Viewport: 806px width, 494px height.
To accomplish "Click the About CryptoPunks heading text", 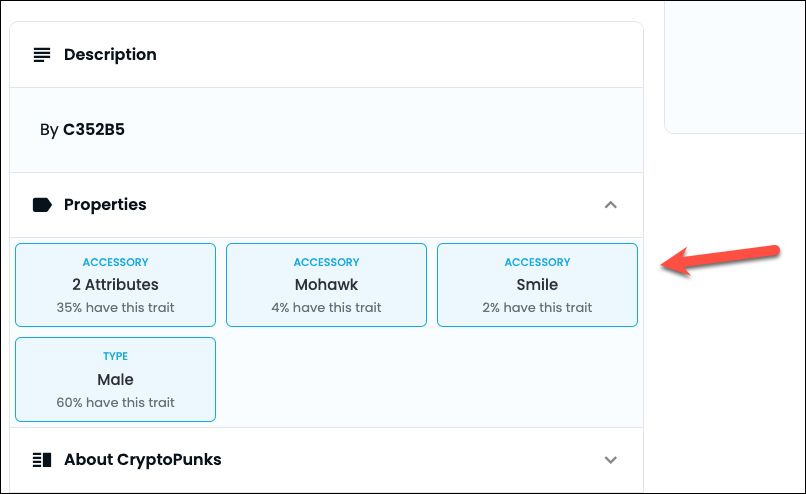I will pyautogui.click(x=143, y=460).
